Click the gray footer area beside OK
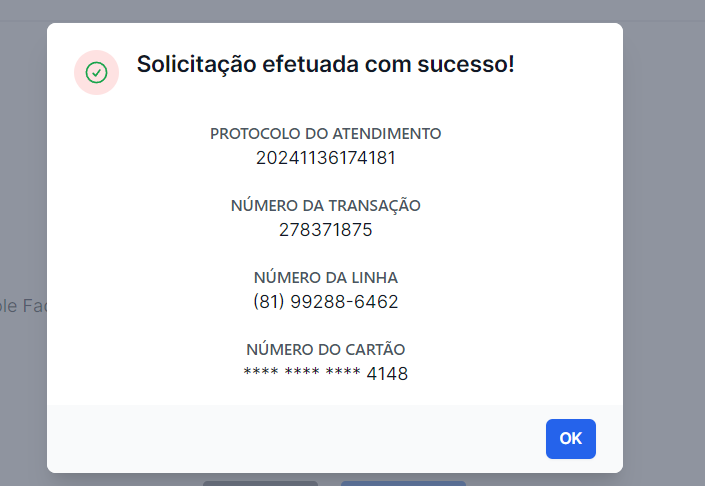This screenshot has width=705, height=486. tap(296, 439)
